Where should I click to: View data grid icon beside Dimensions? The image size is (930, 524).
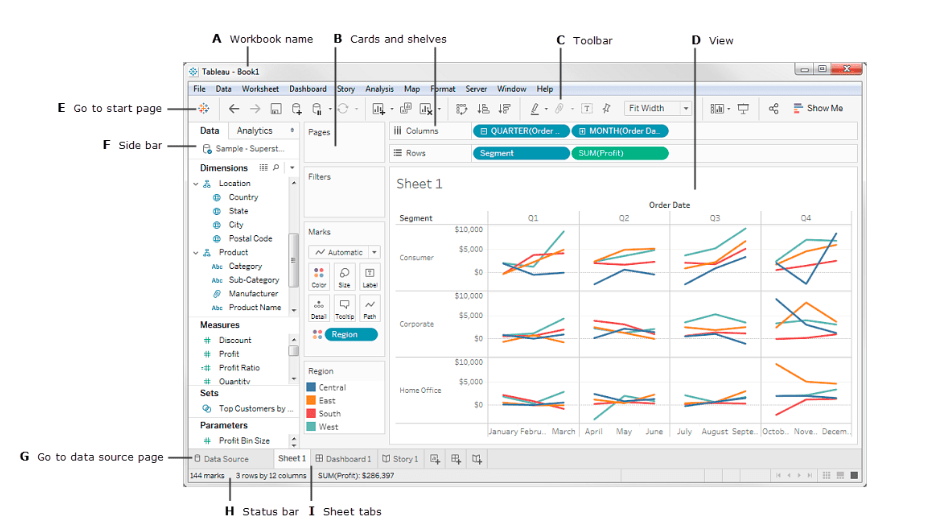tap(263, 168)
